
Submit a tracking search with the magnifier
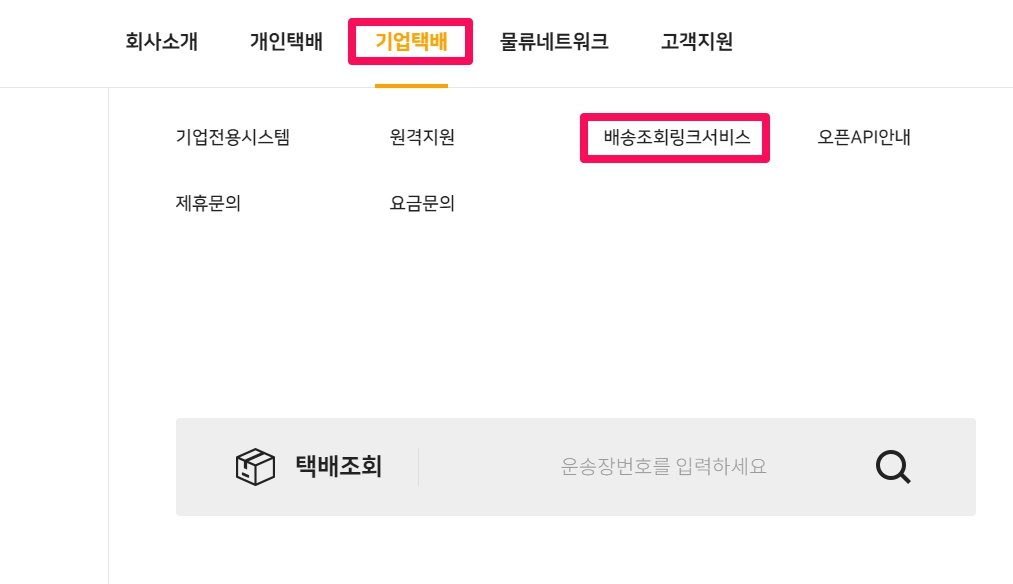(891, 466)
